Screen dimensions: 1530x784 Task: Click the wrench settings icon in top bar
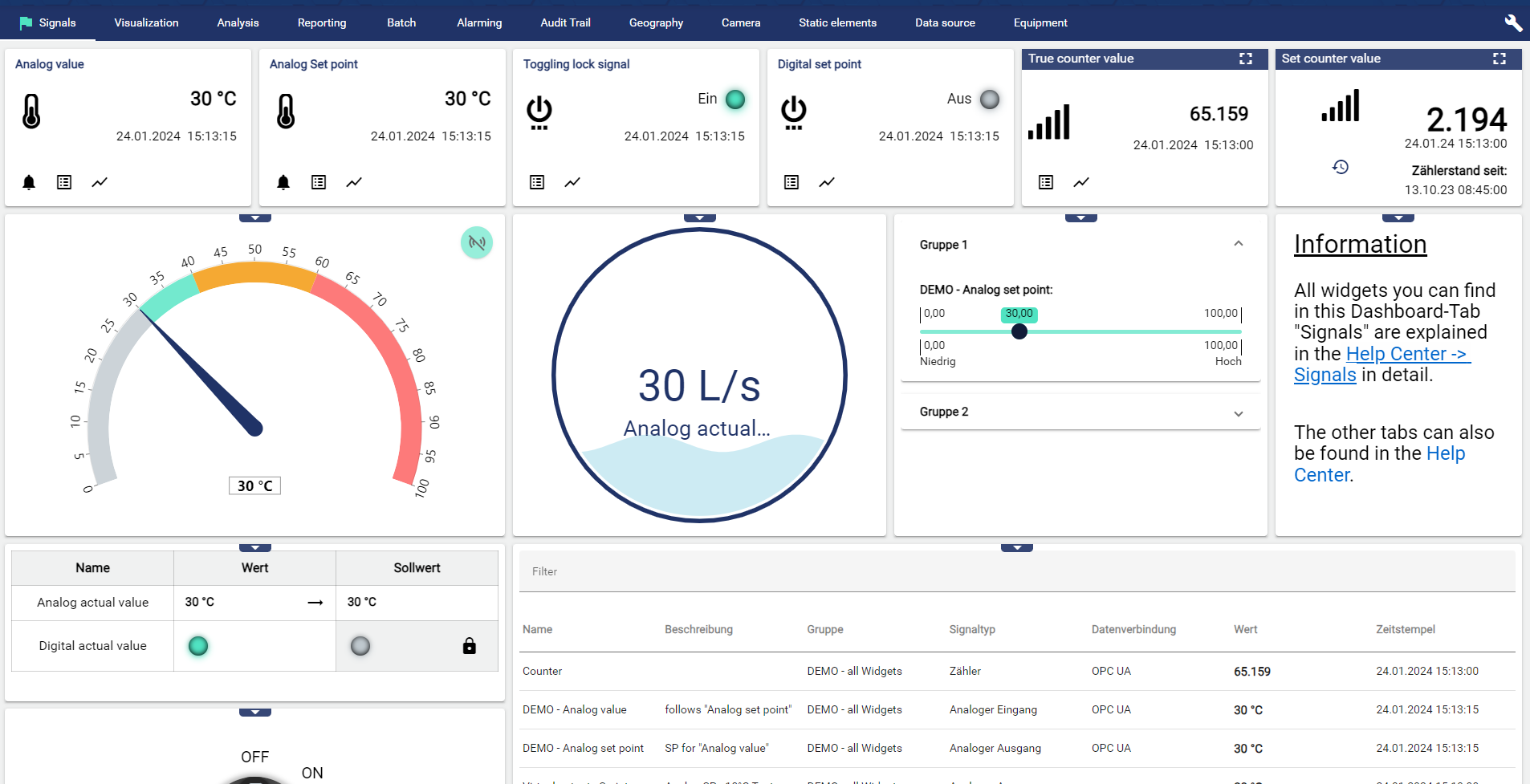tap(1512, 22)
